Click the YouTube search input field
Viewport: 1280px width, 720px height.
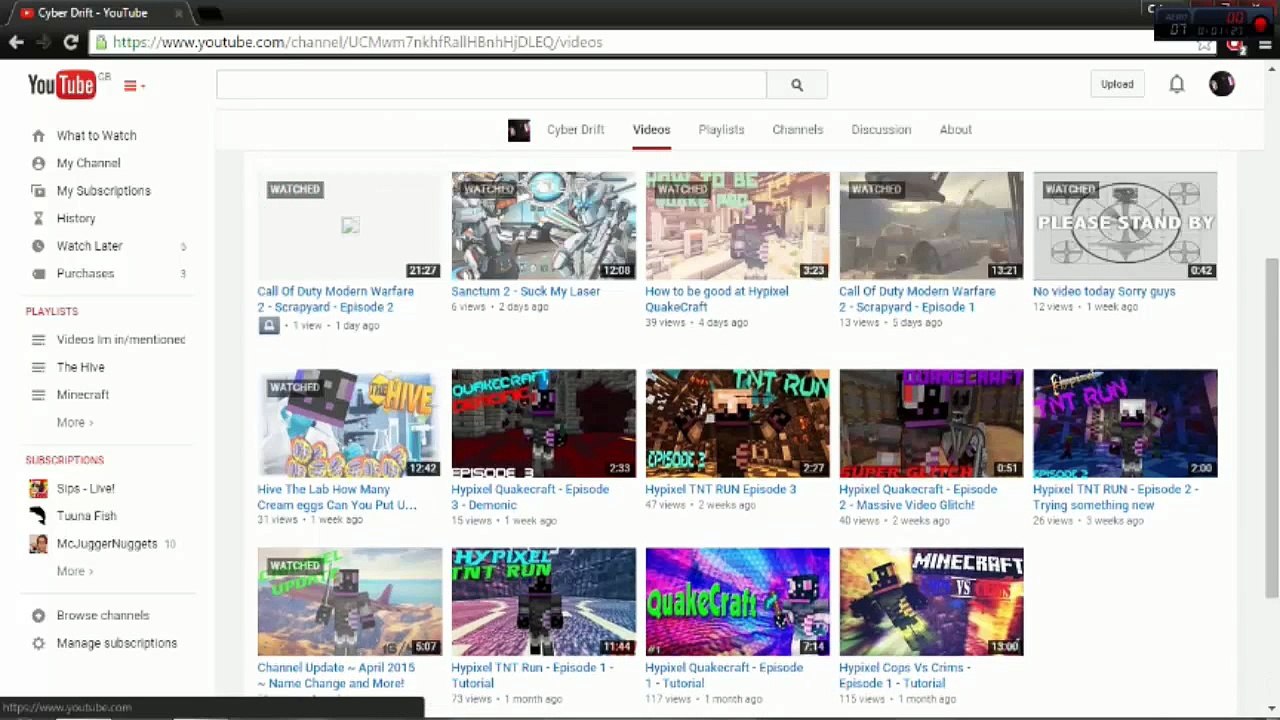(x=491, y=85)
